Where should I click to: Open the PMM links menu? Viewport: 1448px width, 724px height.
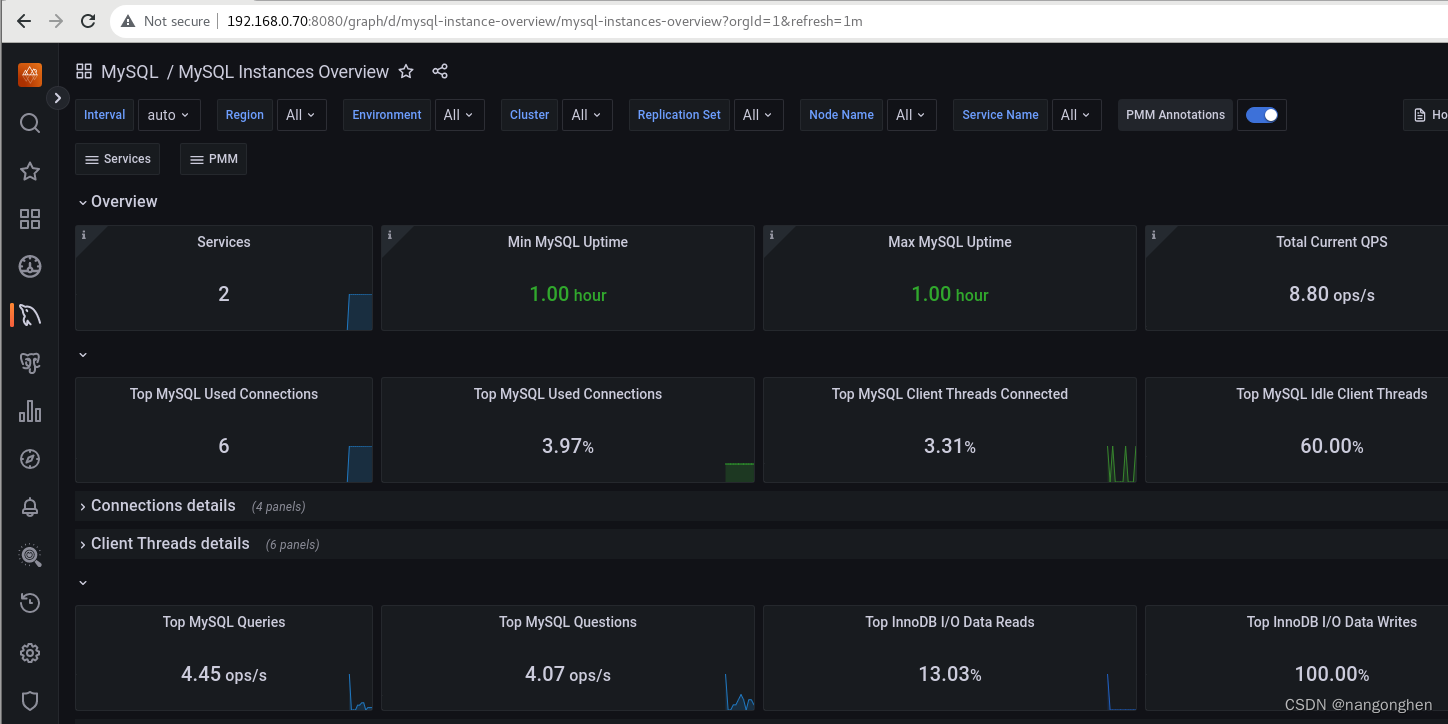(x=213, y=159)
